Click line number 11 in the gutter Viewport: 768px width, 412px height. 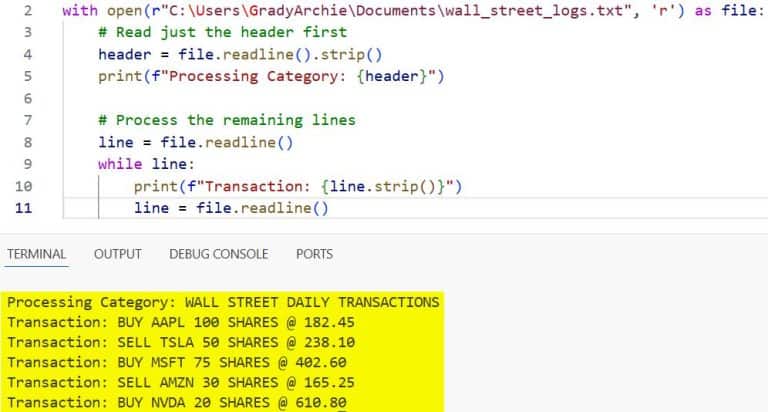[24, 208]
